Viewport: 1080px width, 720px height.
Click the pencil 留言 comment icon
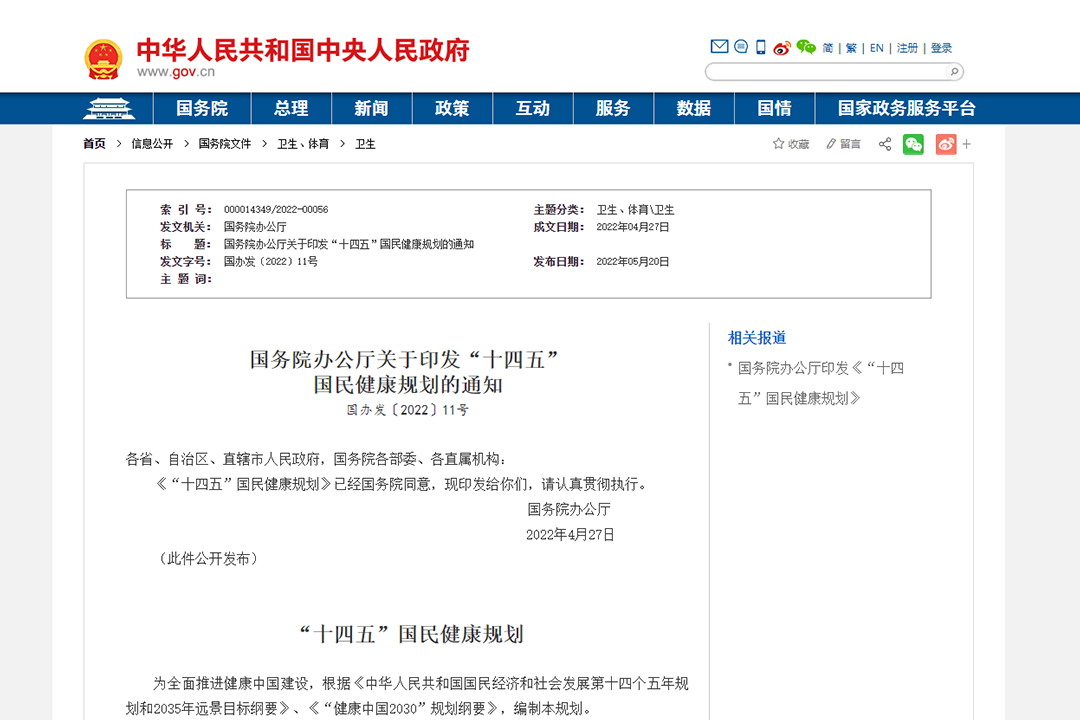point(830,143)
